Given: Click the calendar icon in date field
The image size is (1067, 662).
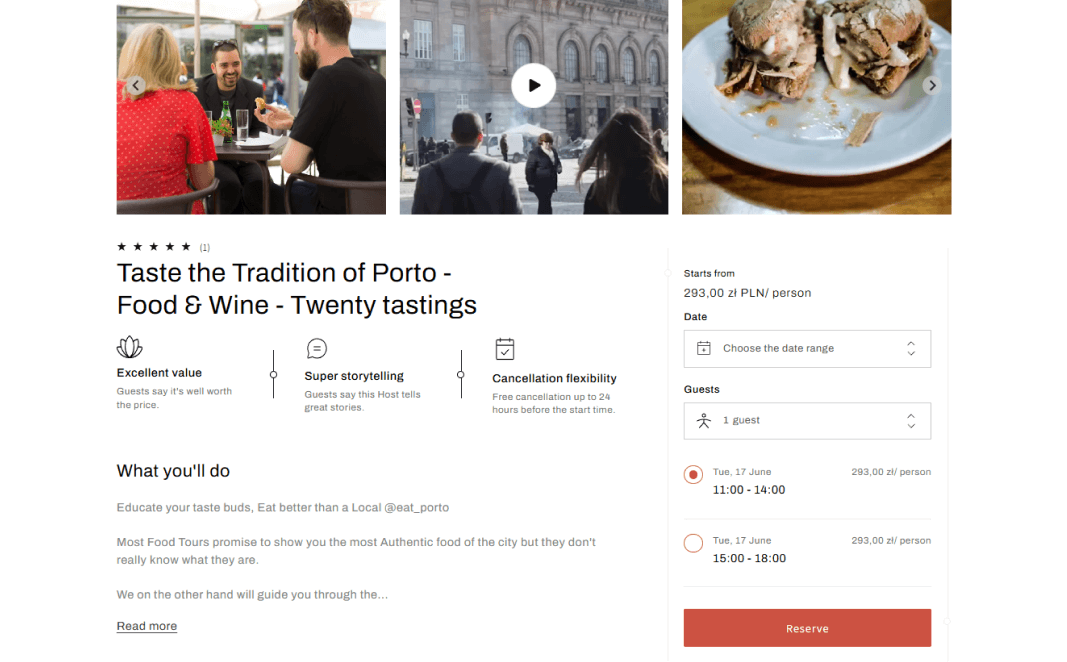Looking at the screenshot, I should (704, 349).
